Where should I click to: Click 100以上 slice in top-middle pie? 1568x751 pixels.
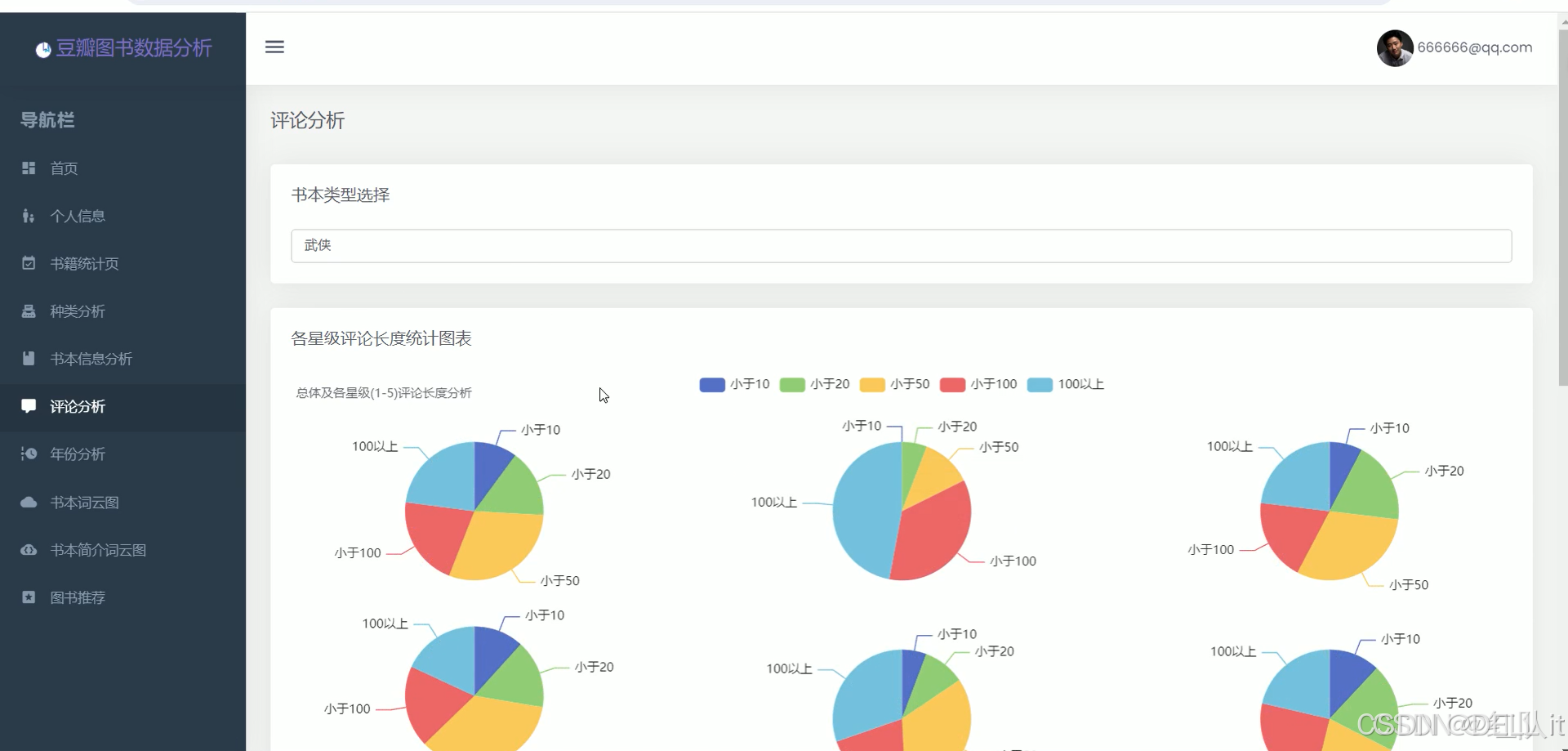[866, 511]
